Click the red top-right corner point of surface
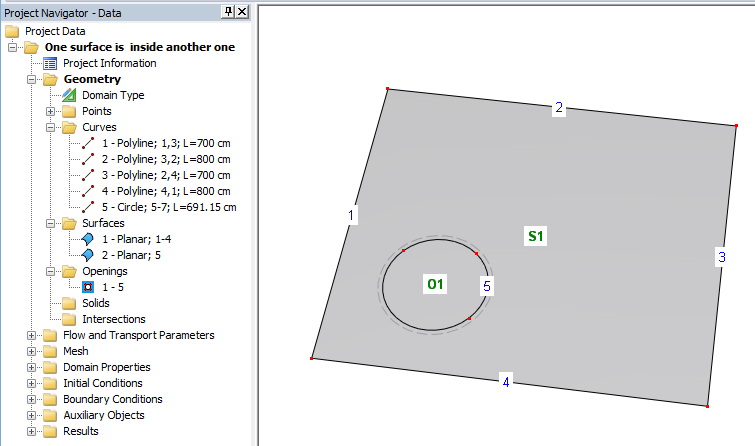 pyautogui.click(x=736, y=126)
